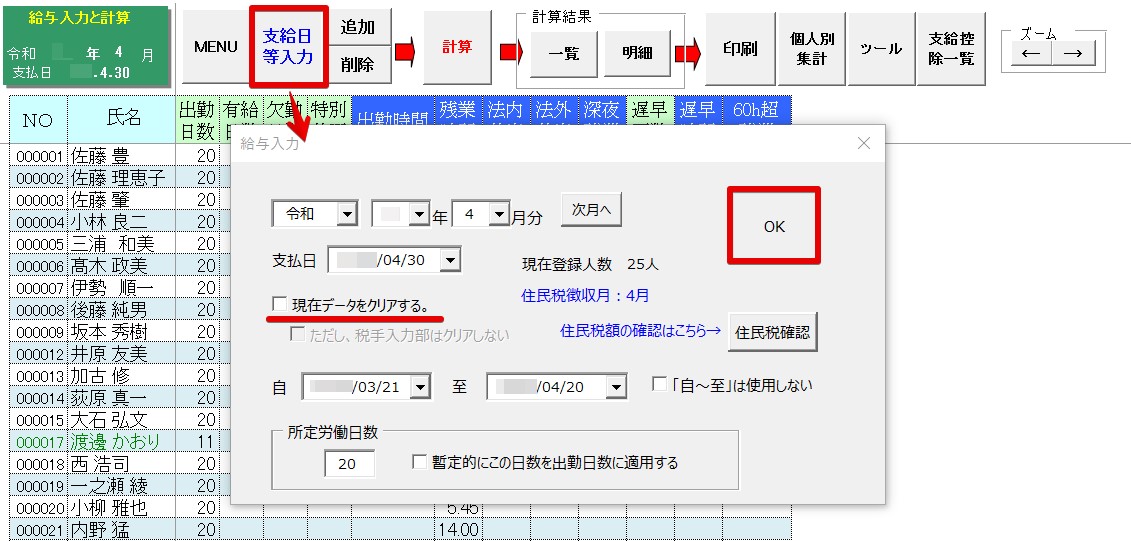Open 個人別集計 summary

coord(812,48)
